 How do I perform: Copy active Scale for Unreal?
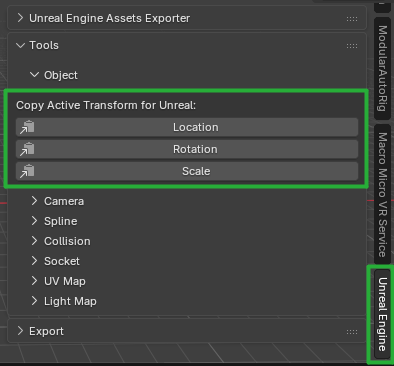pos(187,171)
